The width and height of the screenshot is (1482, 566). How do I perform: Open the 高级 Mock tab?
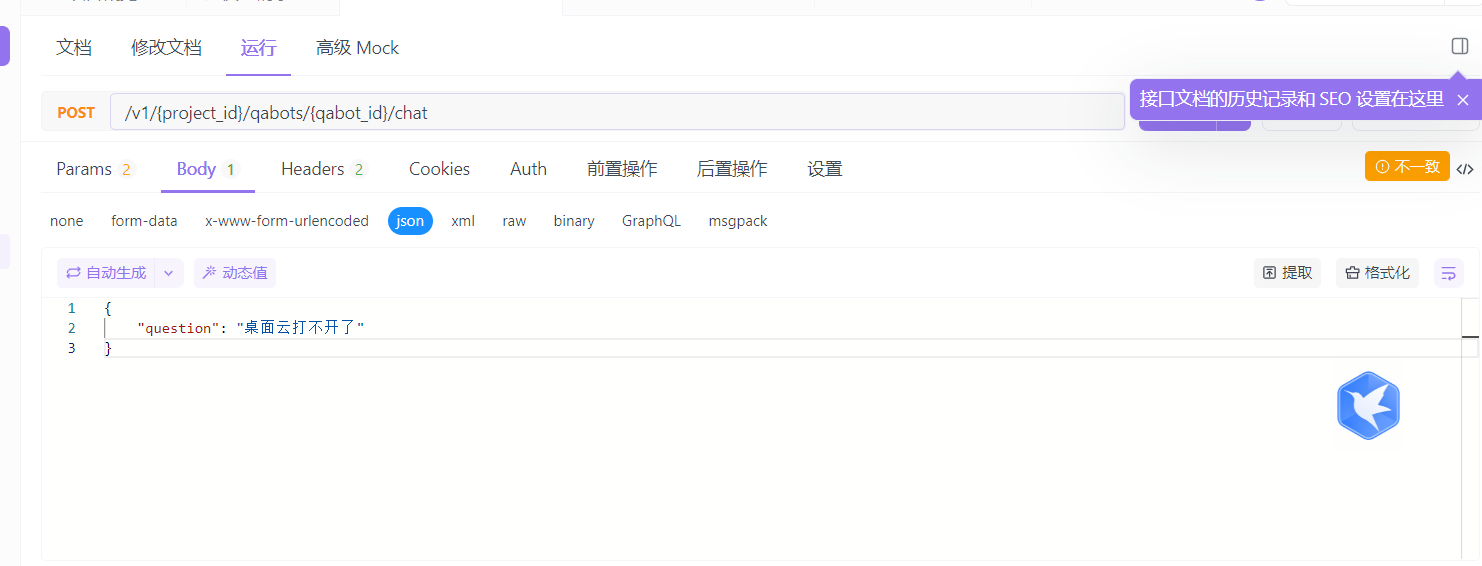357,47
